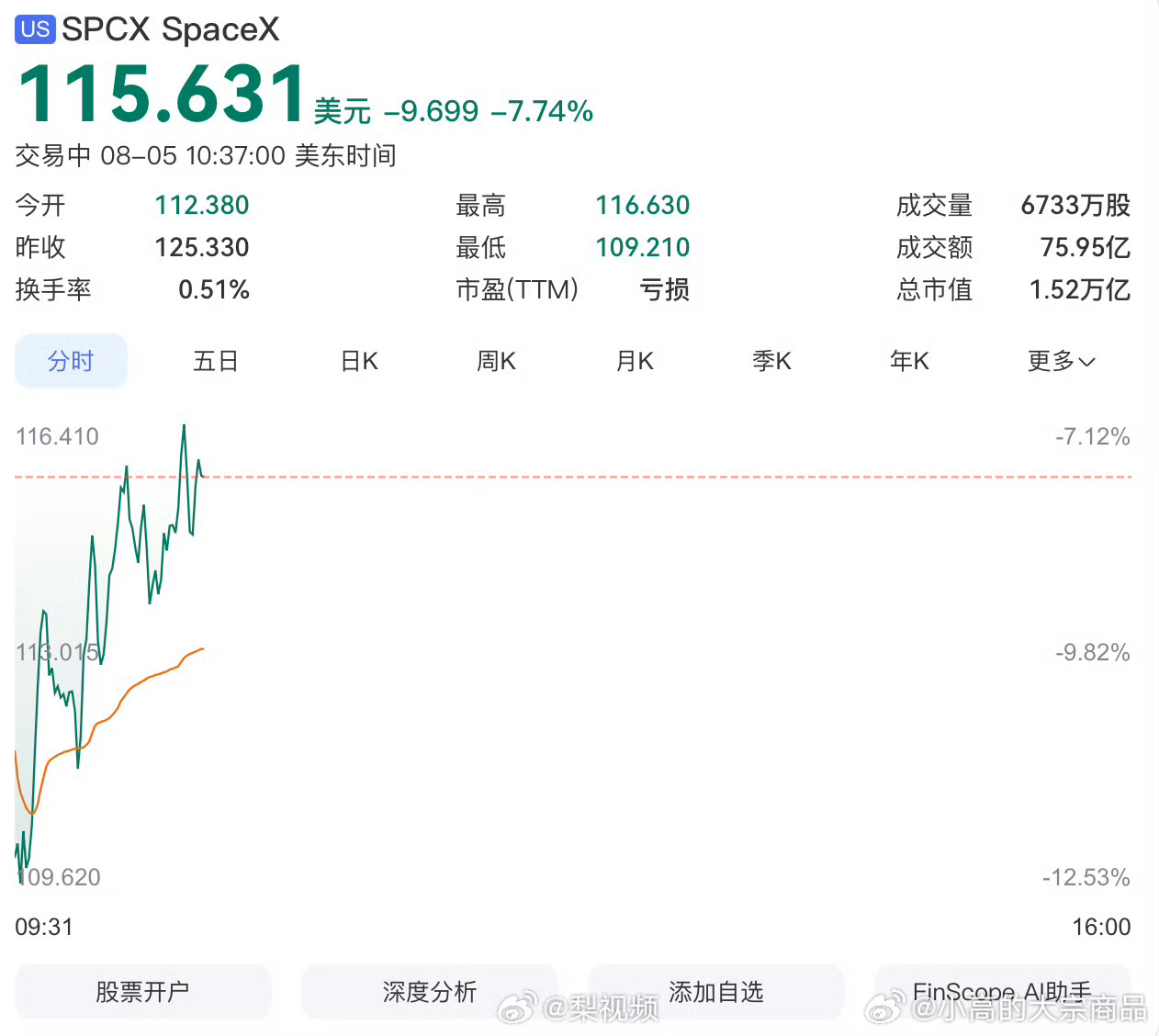The width and height of the screenshot is (1159, 1036).
Task: Open 深度分析 deep analysis
Action: (x=430, y=992)
